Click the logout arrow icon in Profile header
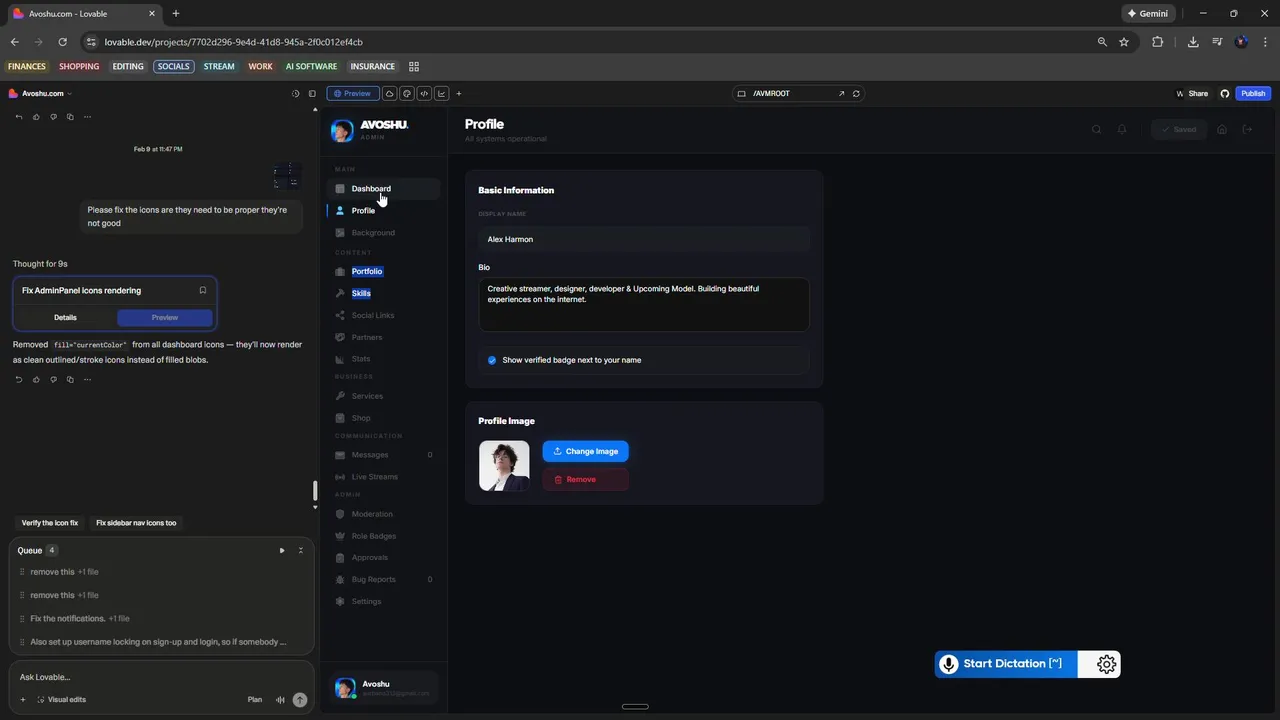 click(x=1247, y=129)
